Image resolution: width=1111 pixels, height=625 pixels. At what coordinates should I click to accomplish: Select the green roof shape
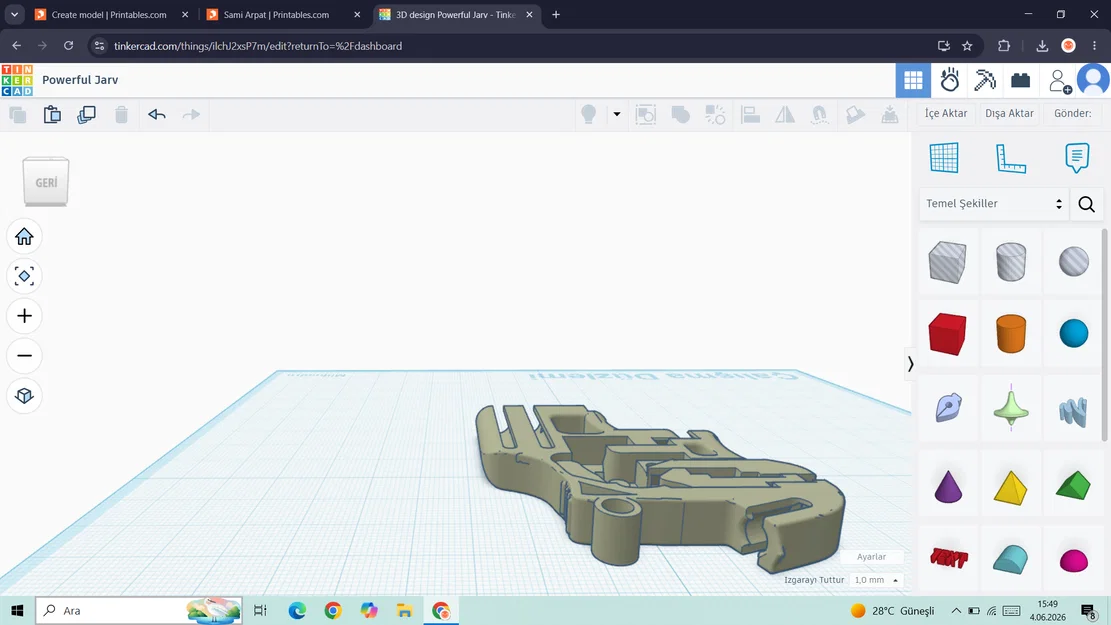pyautogui.click(x=1073, y=486)
